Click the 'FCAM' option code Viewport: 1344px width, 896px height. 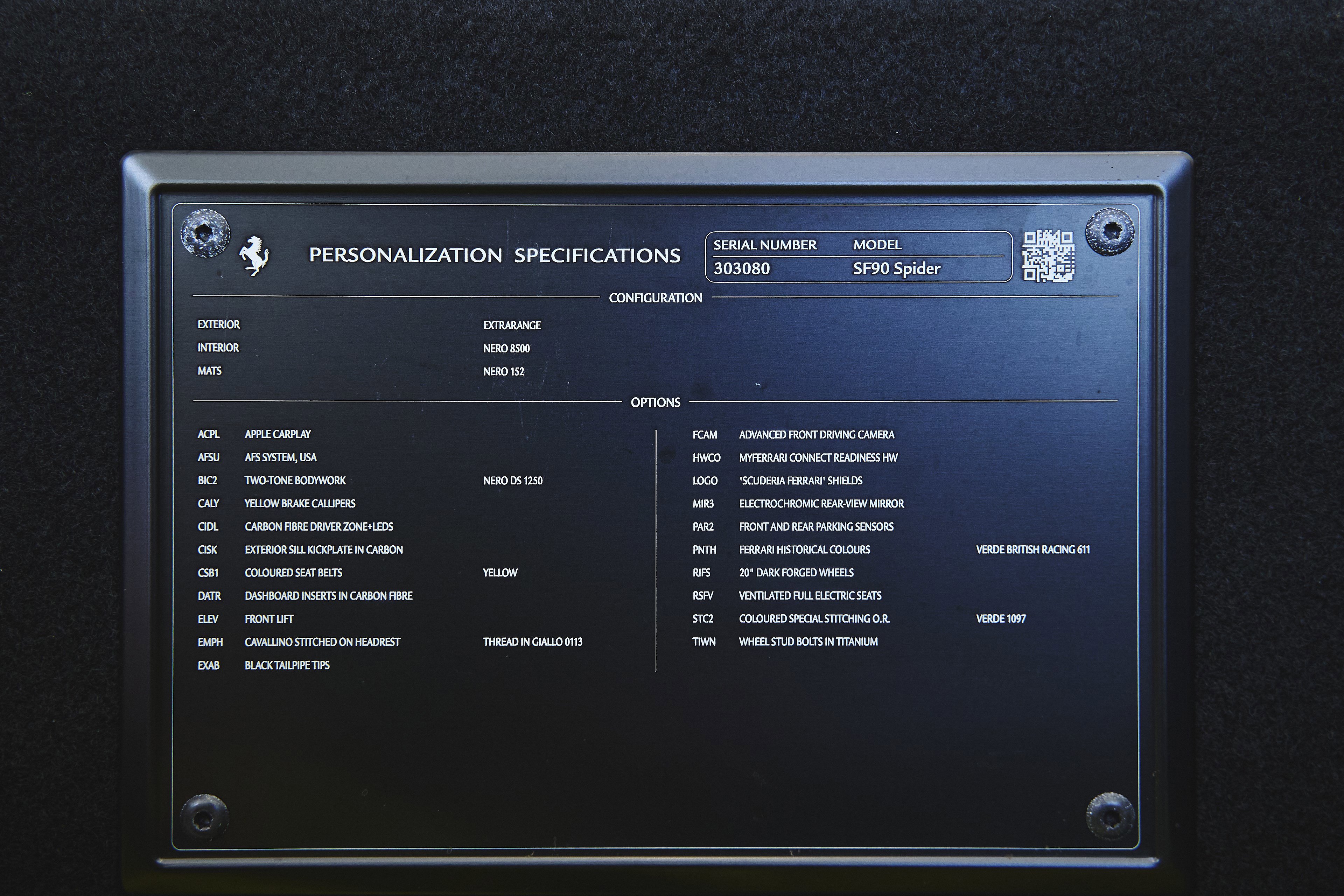[x=705, y=435]
